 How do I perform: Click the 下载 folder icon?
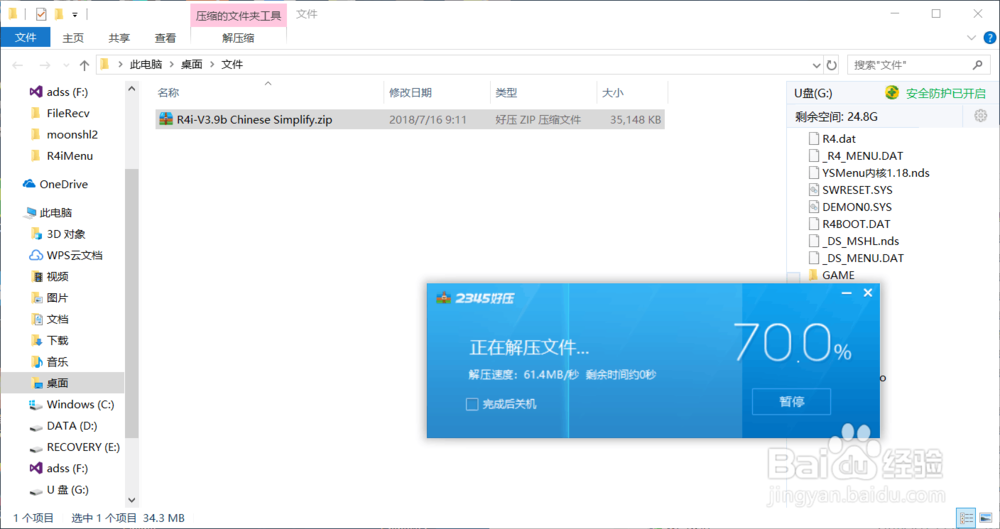click(36, 340)
